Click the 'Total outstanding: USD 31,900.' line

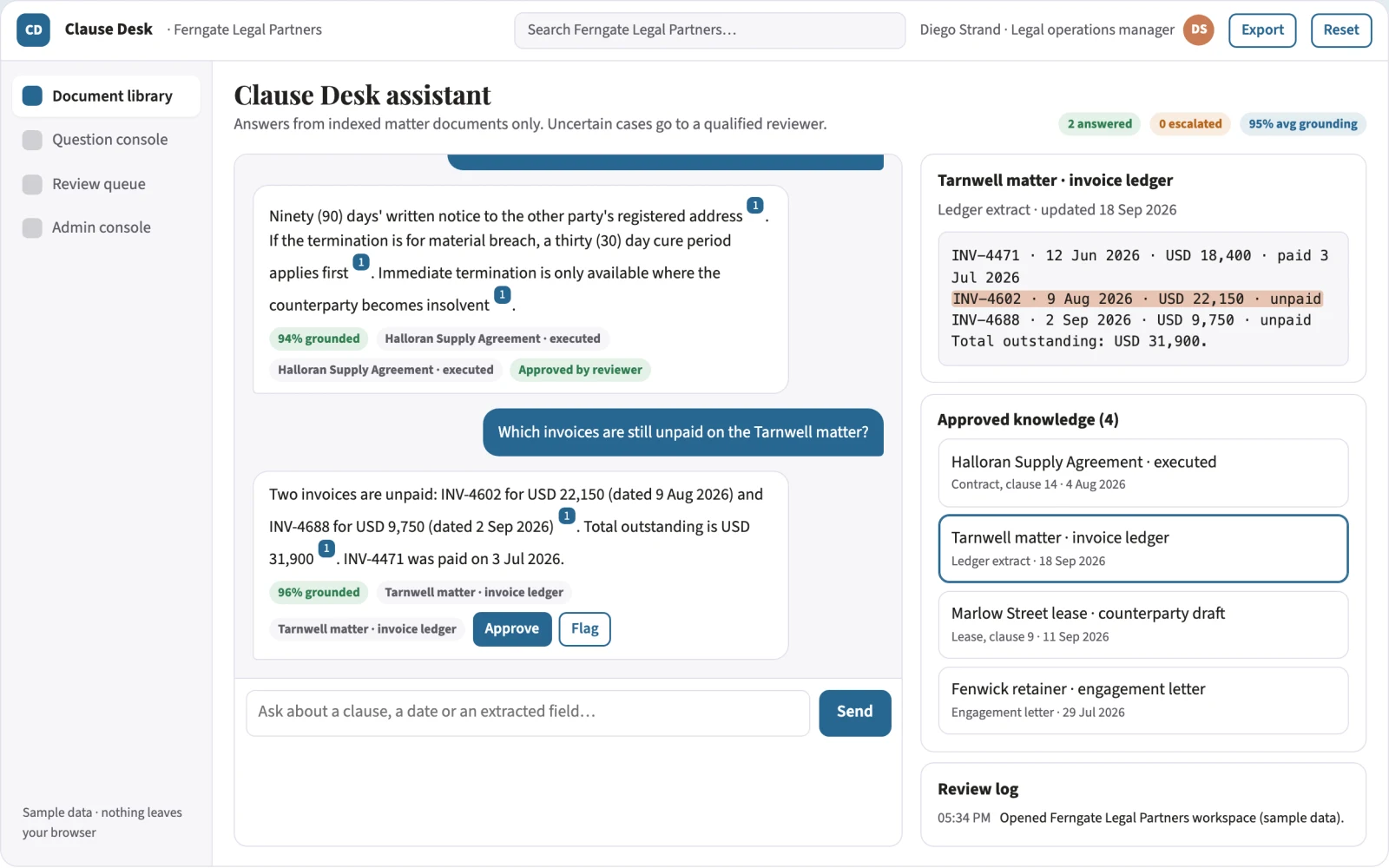(1079, 342)
